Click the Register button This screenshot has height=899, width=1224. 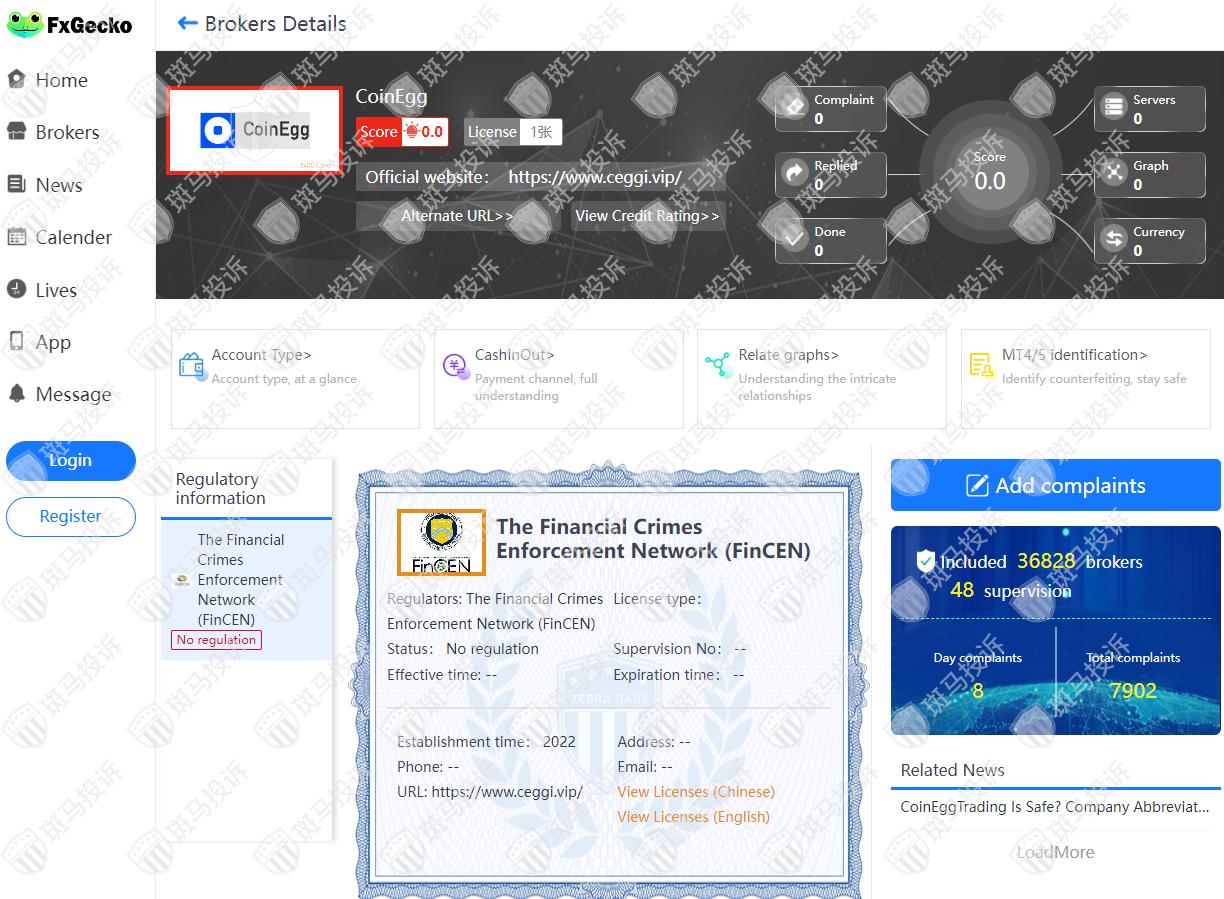(70, 516)
